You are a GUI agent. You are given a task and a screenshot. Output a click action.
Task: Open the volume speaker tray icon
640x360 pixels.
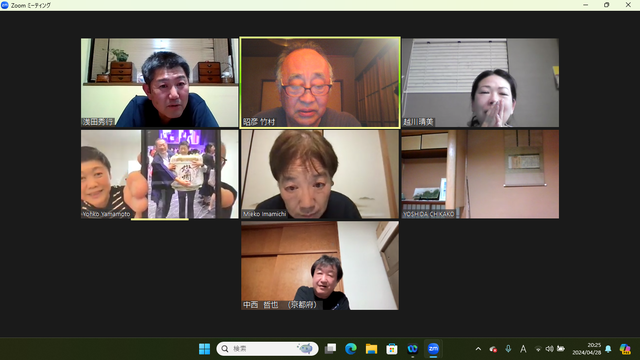(549, 349)
